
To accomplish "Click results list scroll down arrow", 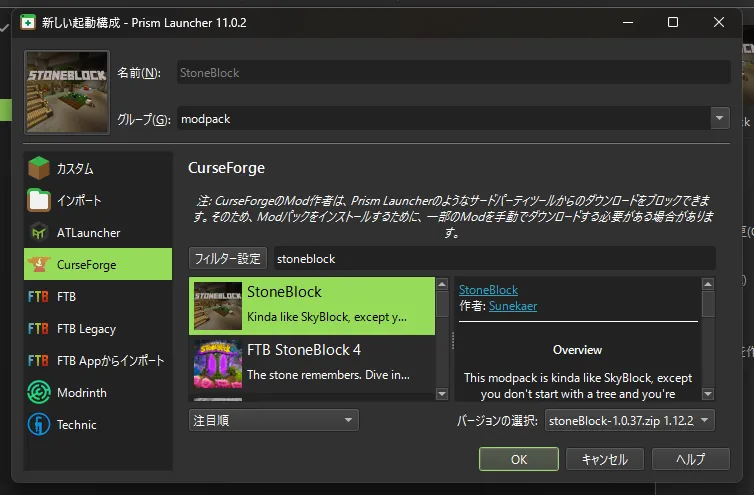I will point(442,394).
